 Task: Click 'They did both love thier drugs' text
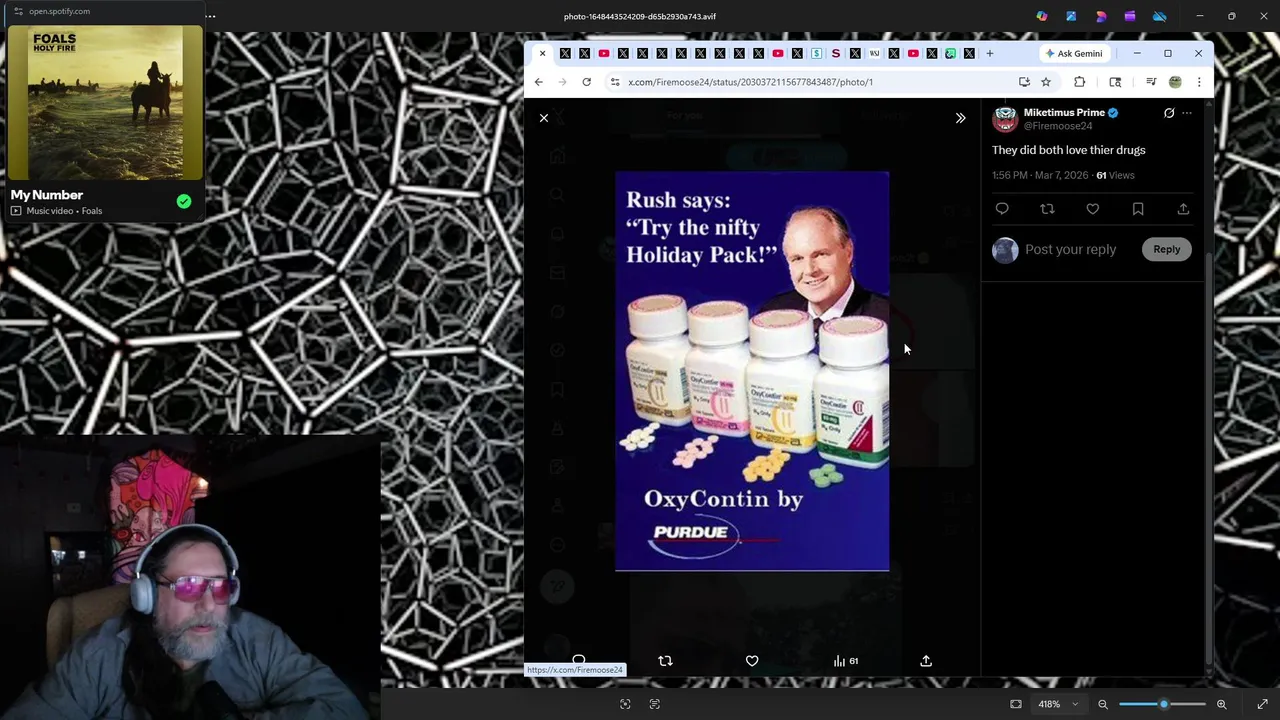[1069, 150]
